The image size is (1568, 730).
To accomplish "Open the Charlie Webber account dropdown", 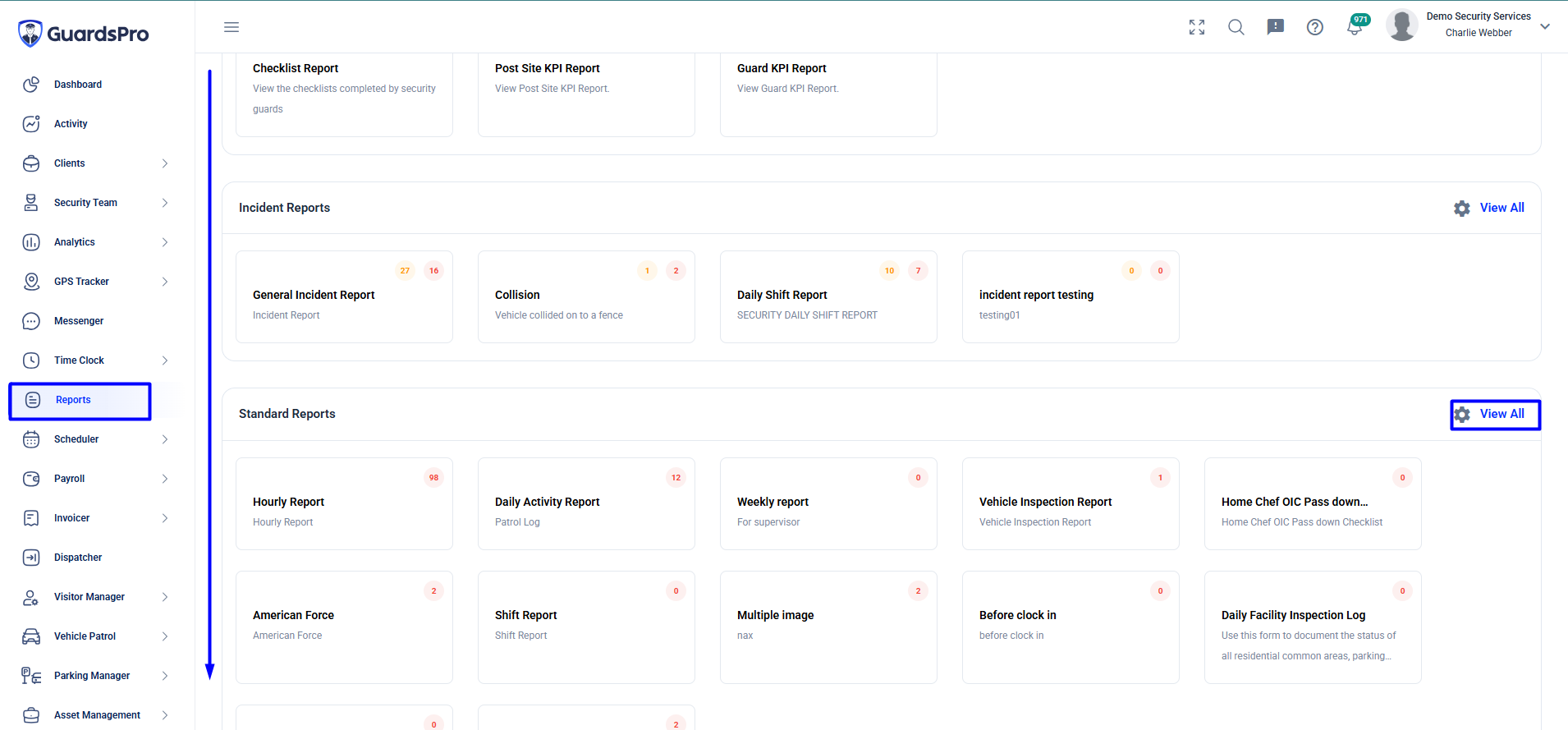I will [x=1545, y=26].
